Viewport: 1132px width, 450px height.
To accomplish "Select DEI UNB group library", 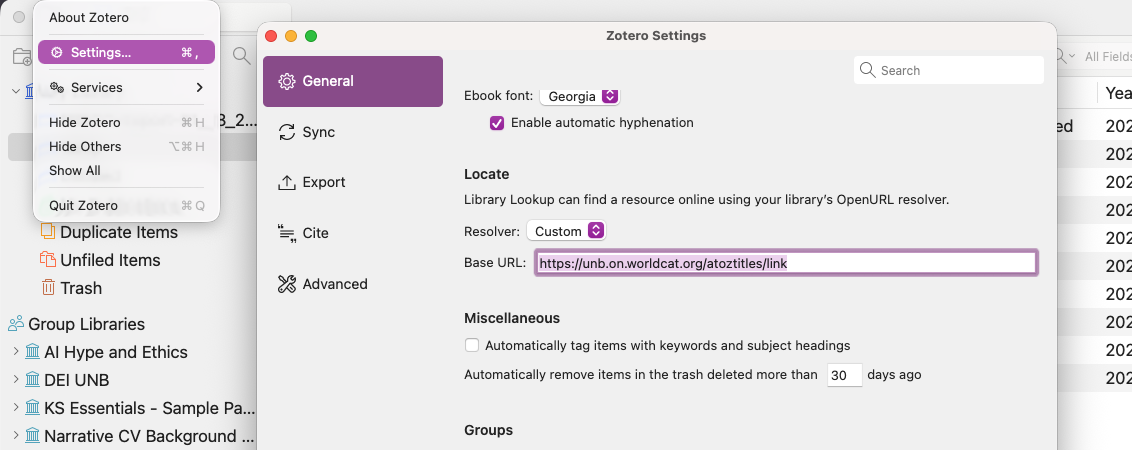I will [77, 380].
